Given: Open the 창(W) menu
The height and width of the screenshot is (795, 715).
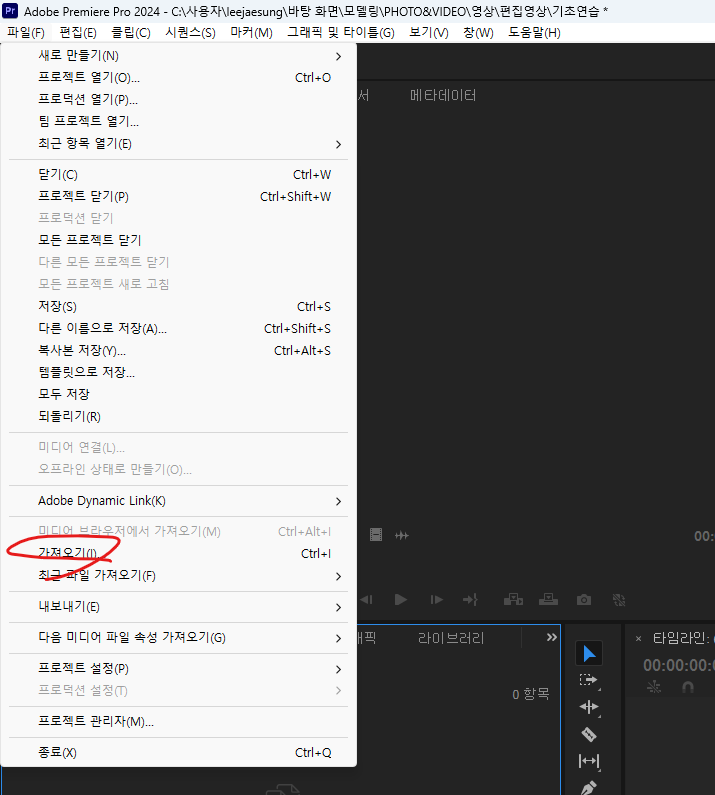Looking at the screenshot, I should (478, 33).
